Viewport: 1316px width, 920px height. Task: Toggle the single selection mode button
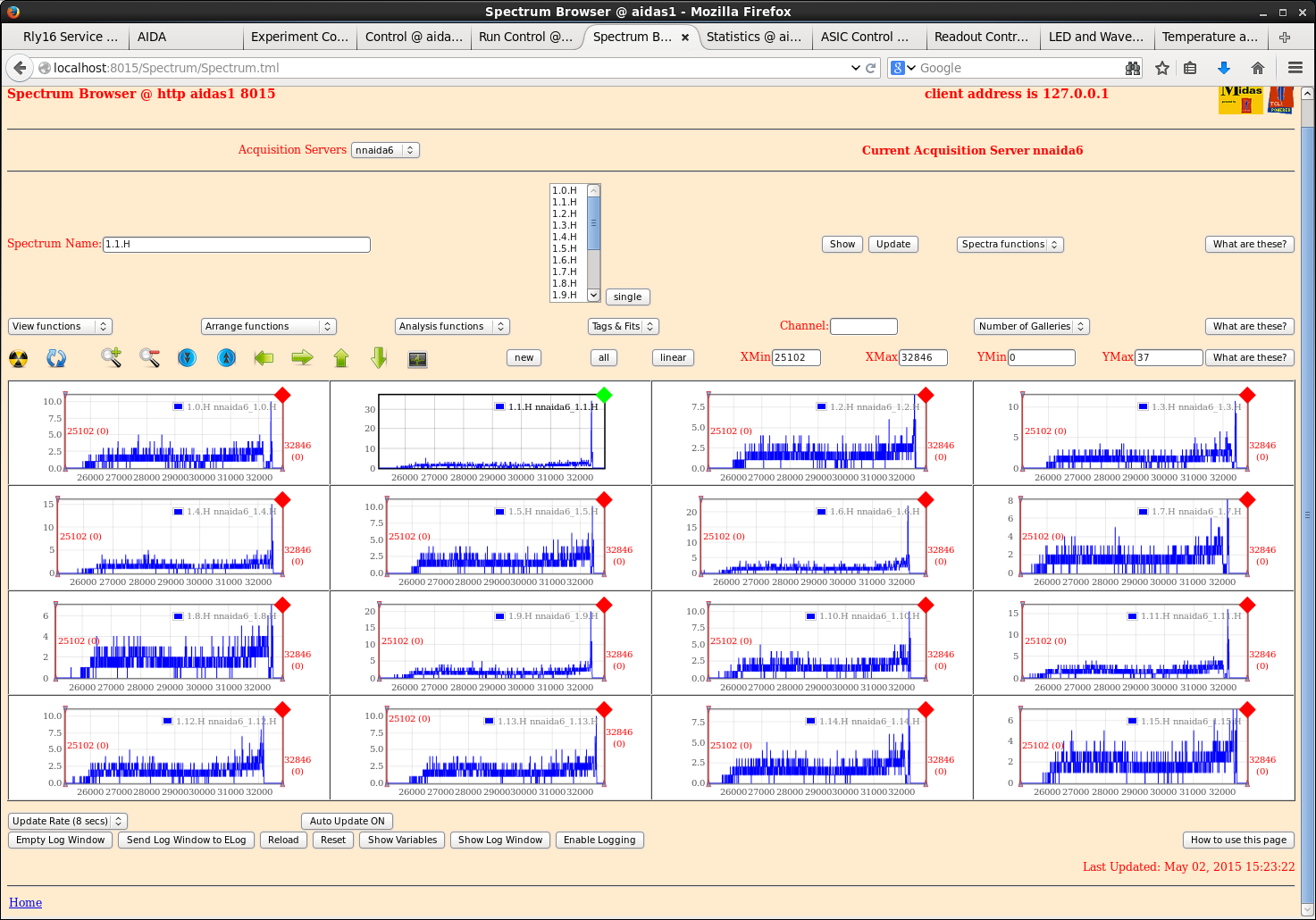[627, 297]
